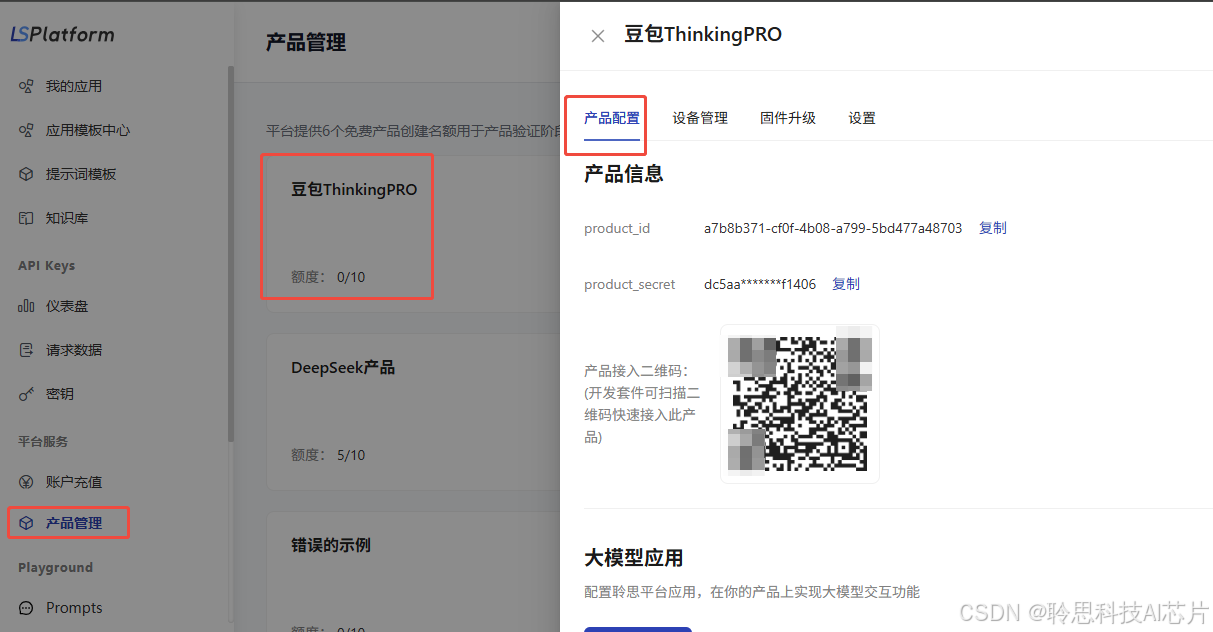Click the blue button below 大模型应用
Screen dimensions: 1213x632
(638, 629)
